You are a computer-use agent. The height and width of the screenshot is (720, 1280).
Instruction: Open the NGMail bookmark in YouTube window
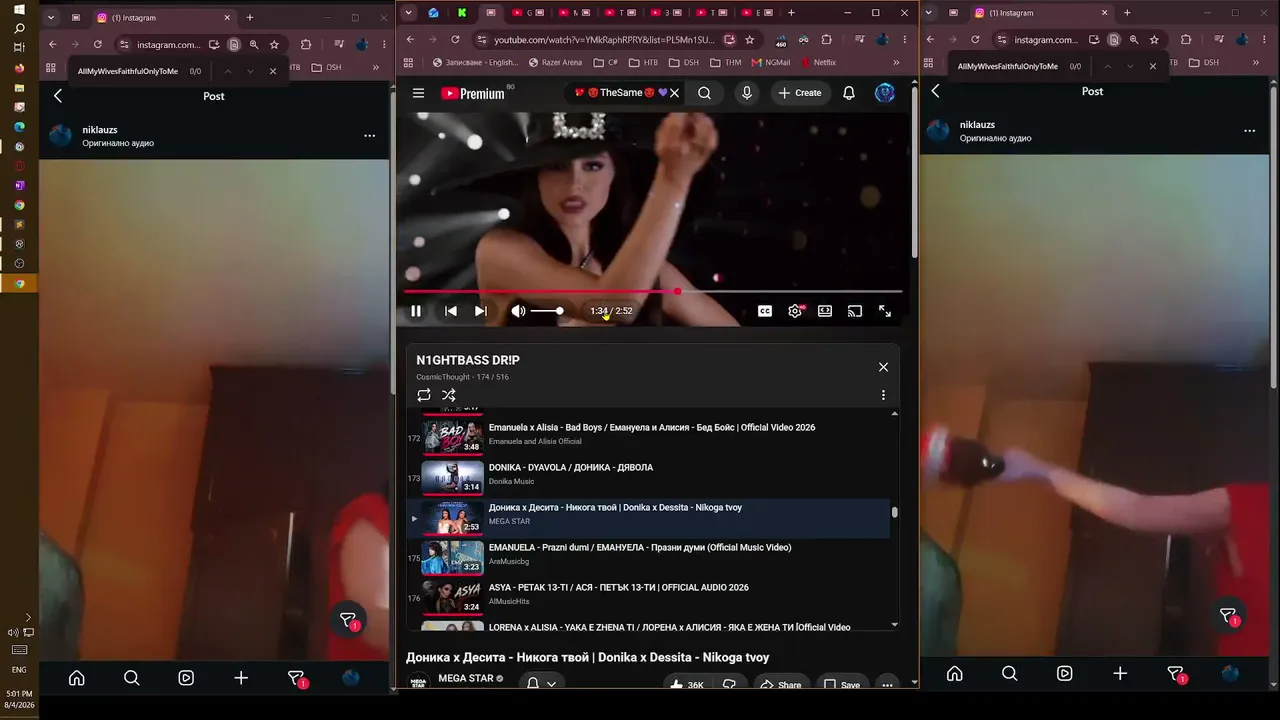tap(770, 62)
